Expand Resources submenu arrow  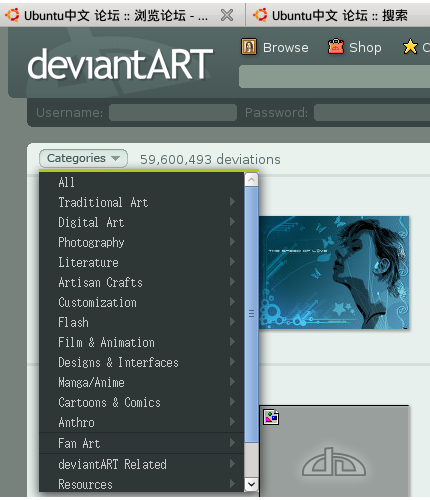(x=232, y=483)
